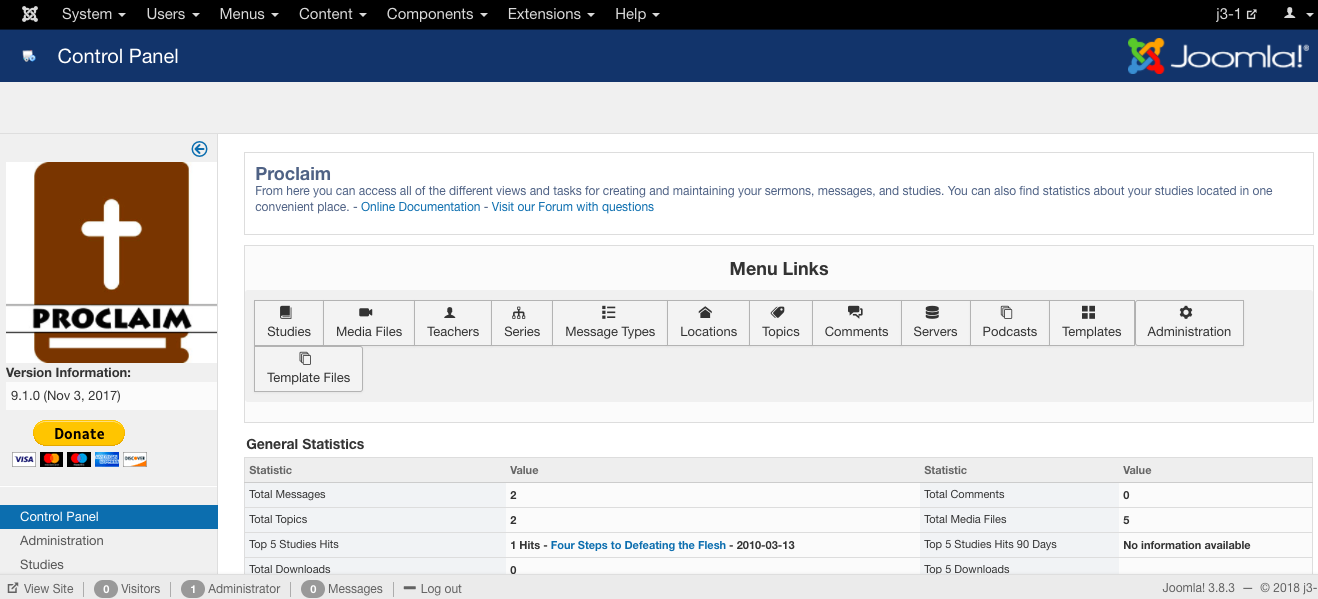This screenshot has width=1318, height=599.
Task: Open Media Files camera icon button
Action: pos(369,323)
